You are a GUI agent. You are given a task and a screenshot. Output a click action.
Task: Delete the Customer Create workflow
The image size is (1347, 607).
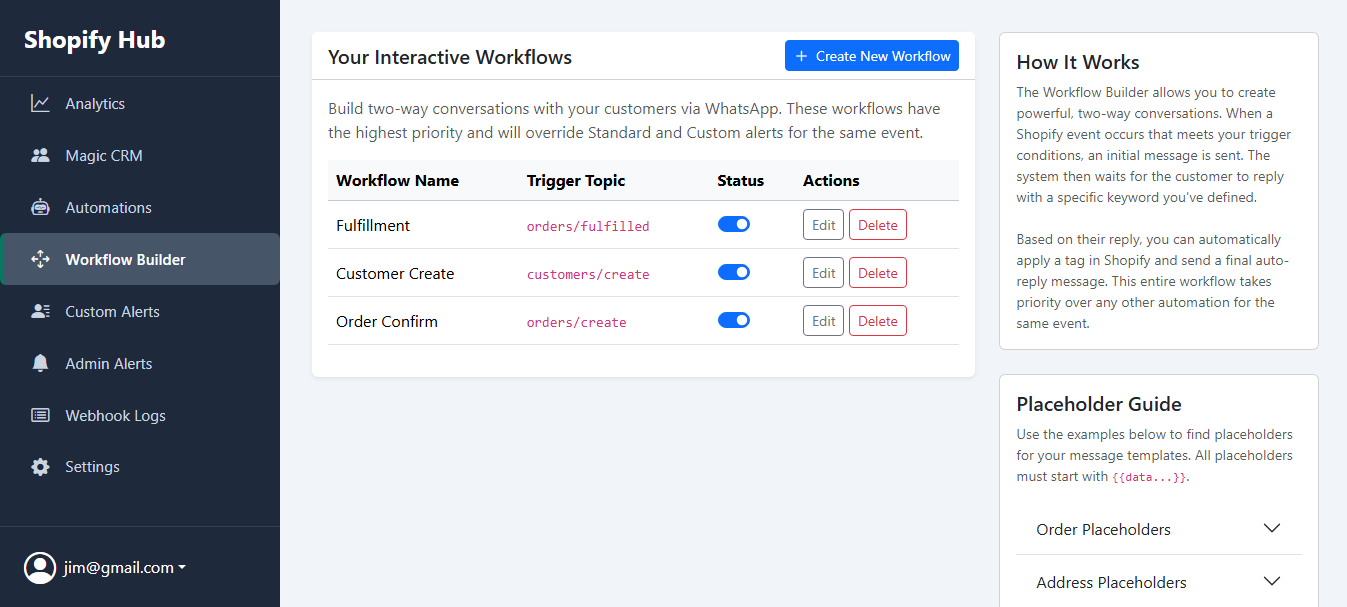click(x=878, y=273)
